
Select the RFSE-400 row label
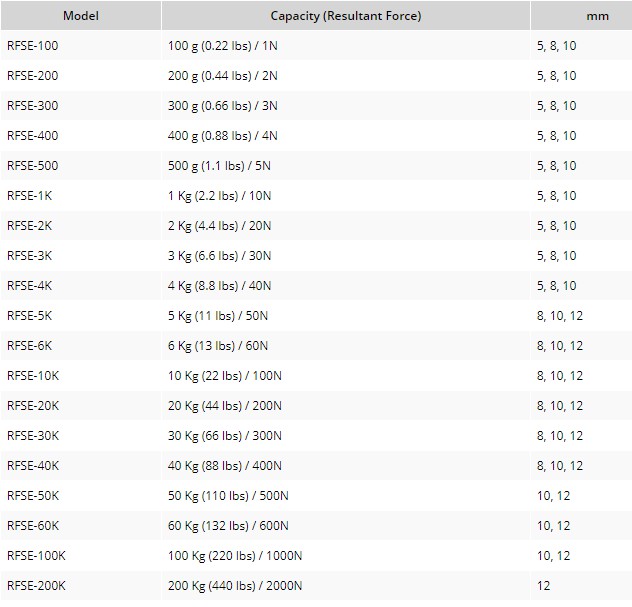pyautogui.click(x=33, y=136)
